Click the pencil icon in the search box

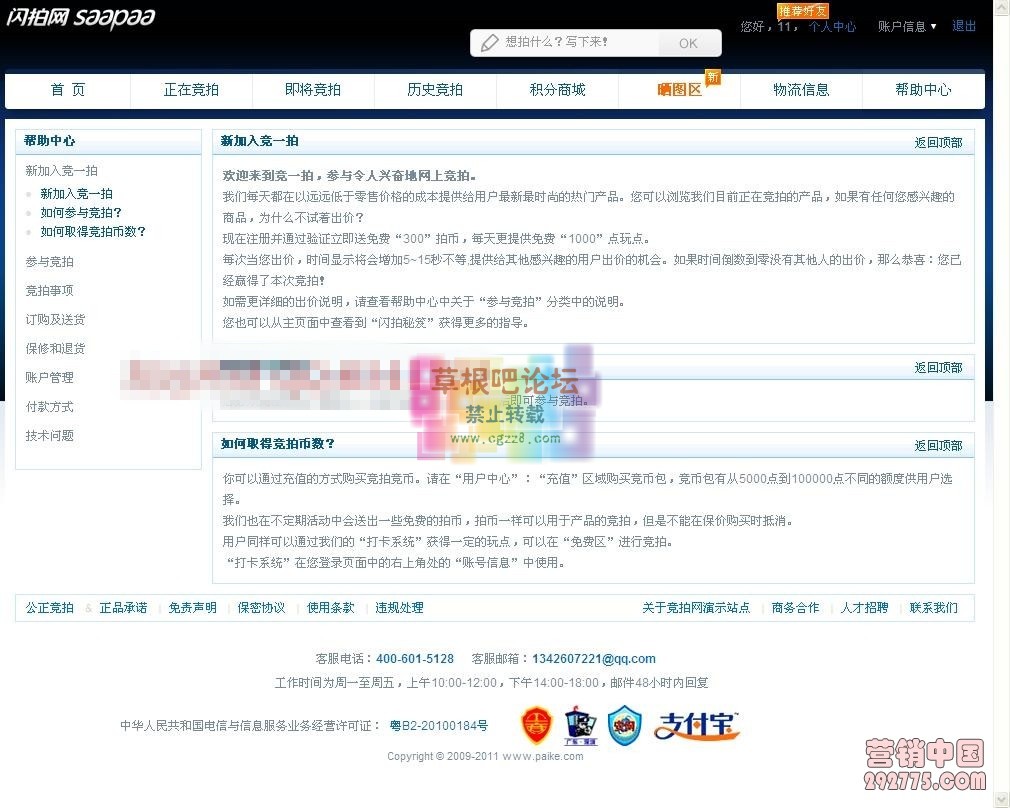[x=491, y=43]
